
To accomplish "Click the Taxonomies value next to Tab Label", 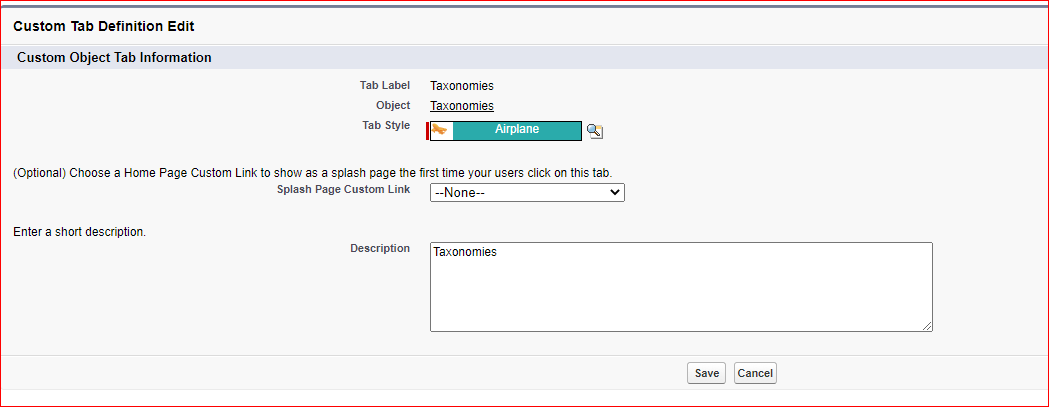I will coord(462,86).
